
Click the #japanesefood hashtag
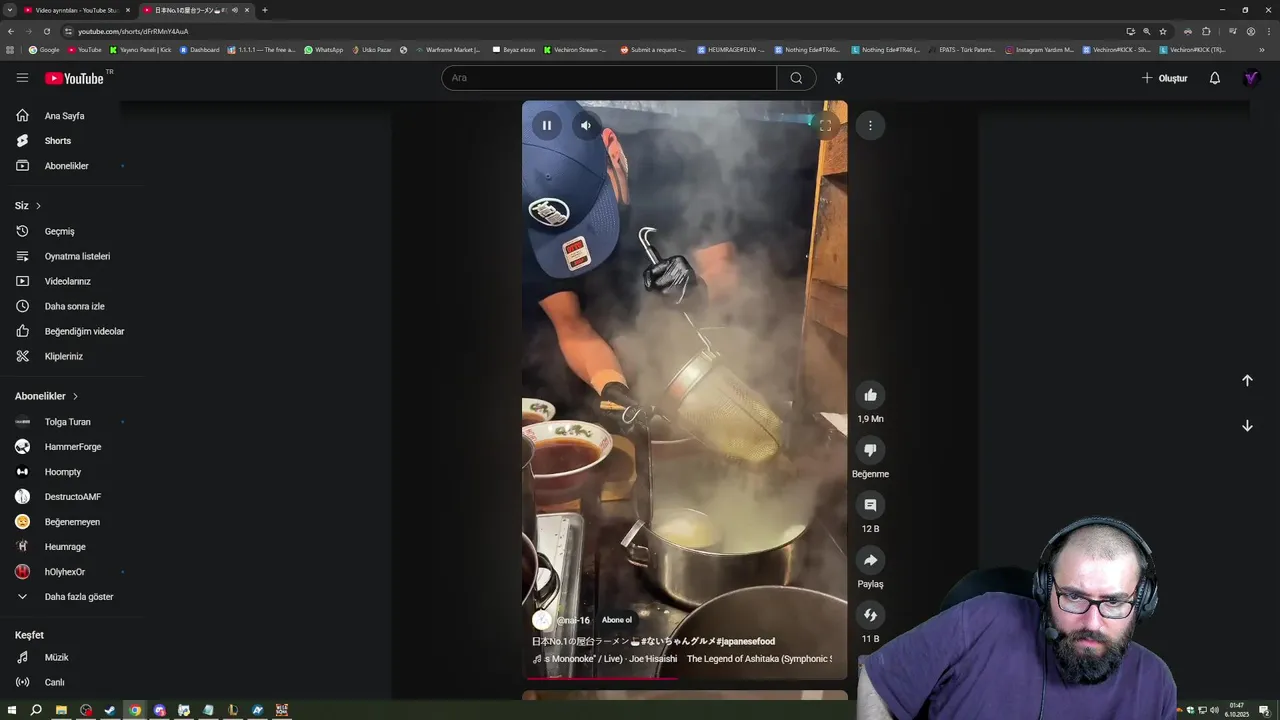(745, 641)
